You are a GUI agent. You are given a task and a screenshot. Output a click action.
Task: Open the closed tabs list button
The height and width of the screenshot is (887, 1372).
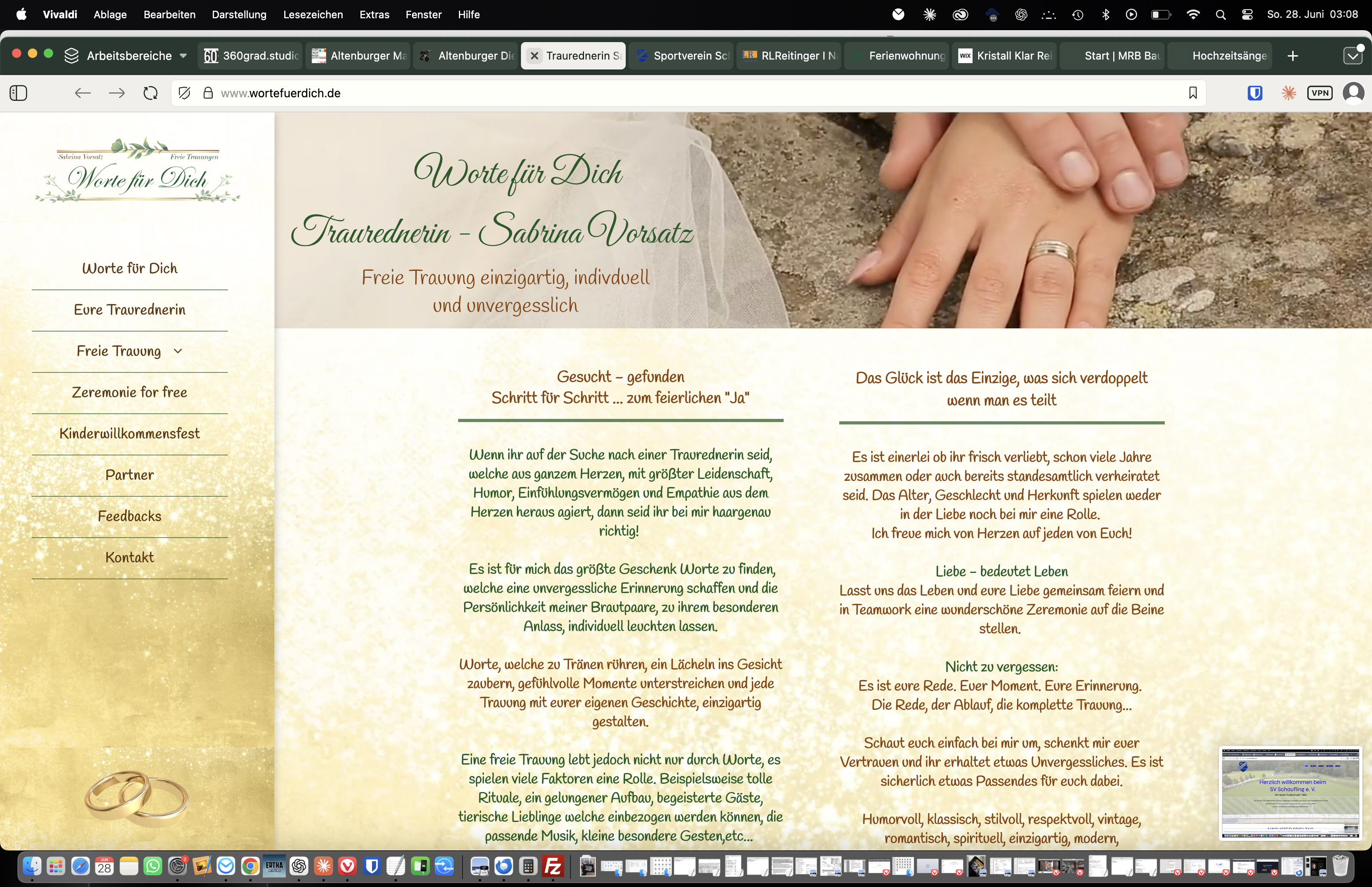point(1353,55)
